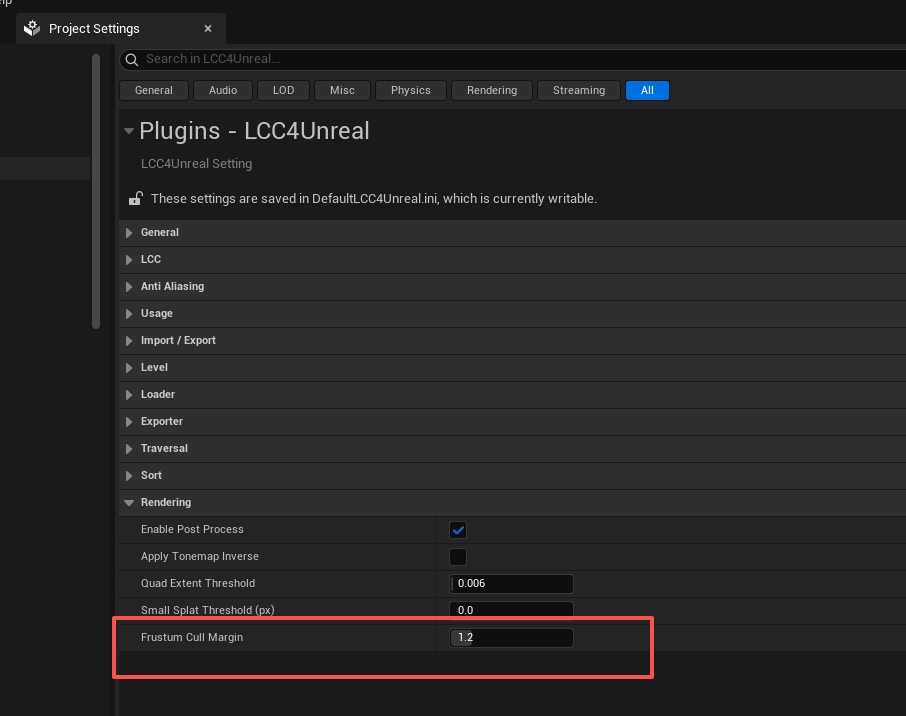Click the 'Apply Tonemap Inverse' label
This screenshot has width=906, height=716.
pyautogui.click(x=199, y=557)
